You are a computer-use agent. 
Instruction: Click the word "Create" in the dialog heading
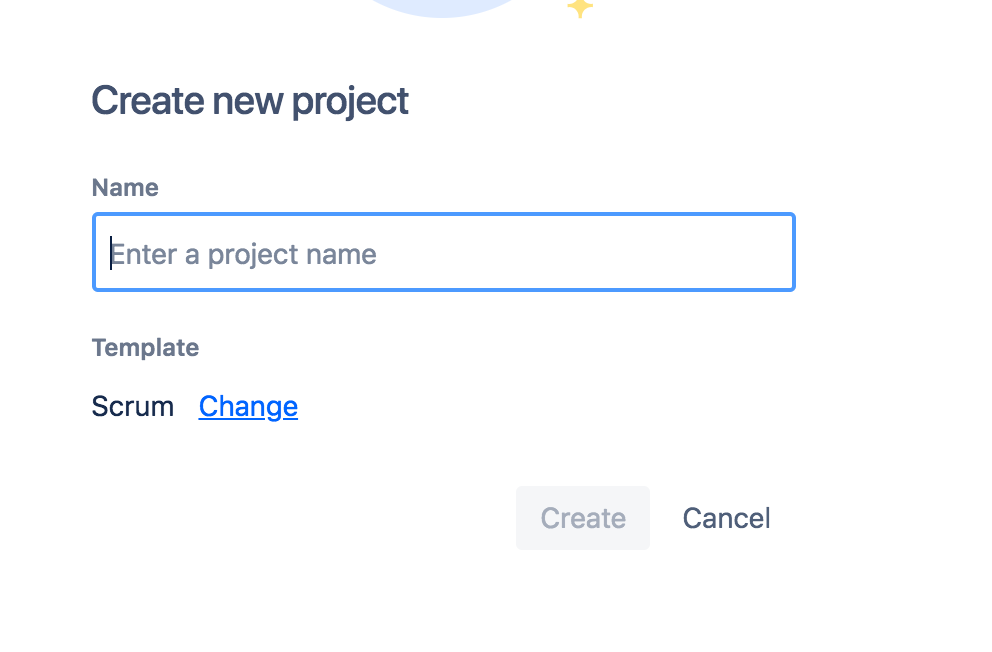(149, 101)
